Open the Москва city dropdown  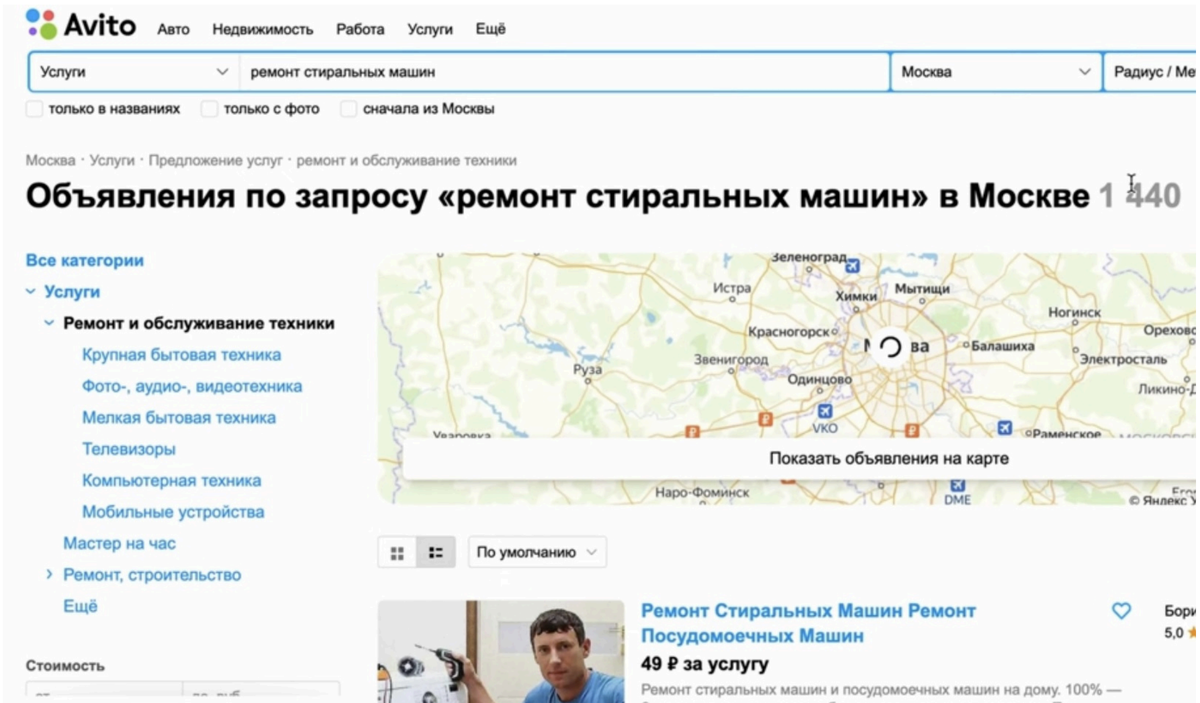[995, 72]
